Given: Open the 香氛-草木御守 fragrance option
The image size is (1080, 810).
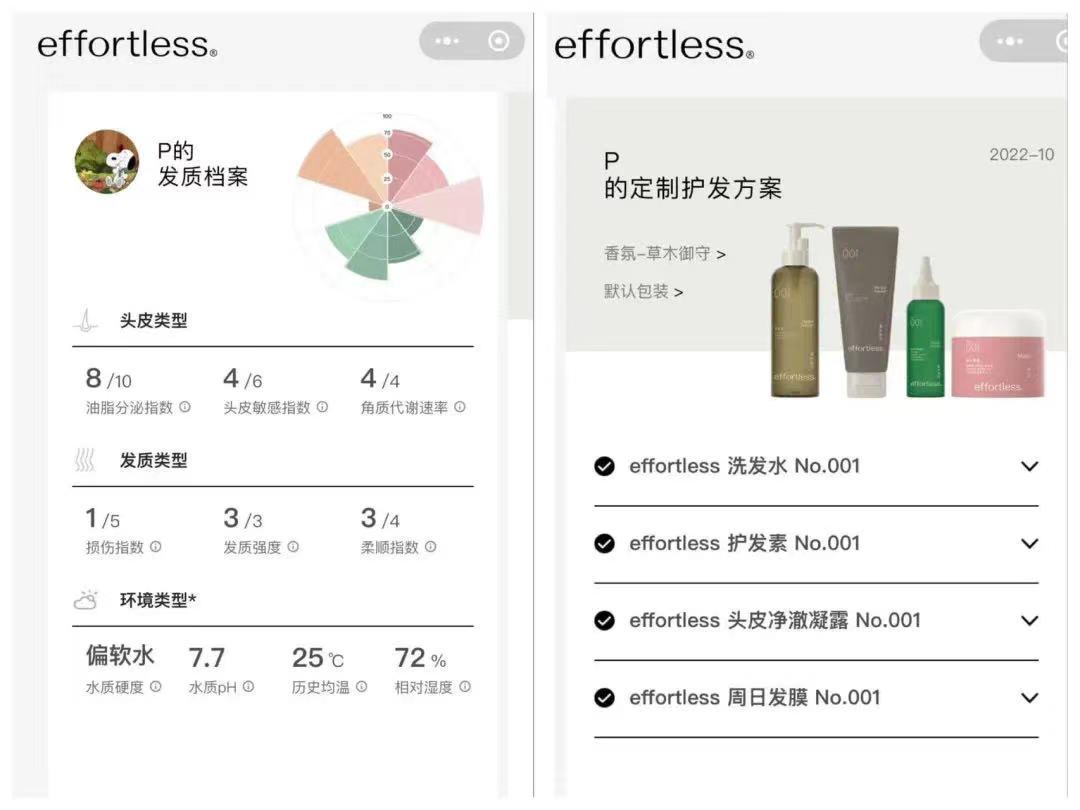Looking at the screenshot, I should [x=664, y=254].
